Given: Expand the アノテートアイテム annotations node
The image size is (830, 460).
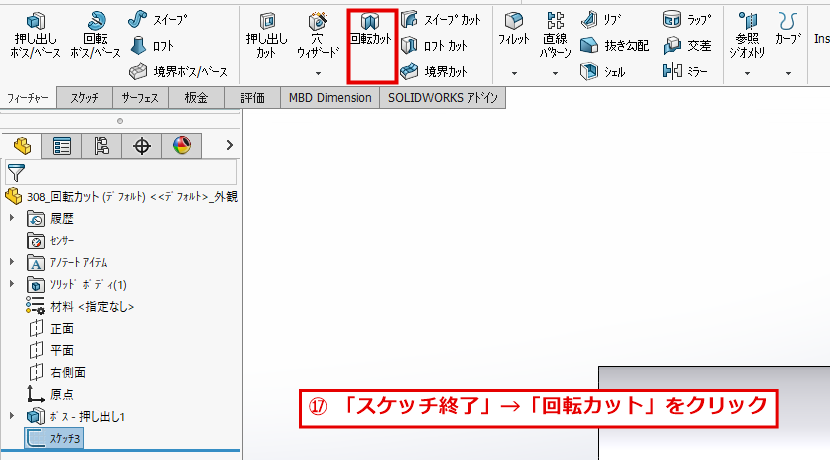Looking at the screenshot, I should [12, 261].
